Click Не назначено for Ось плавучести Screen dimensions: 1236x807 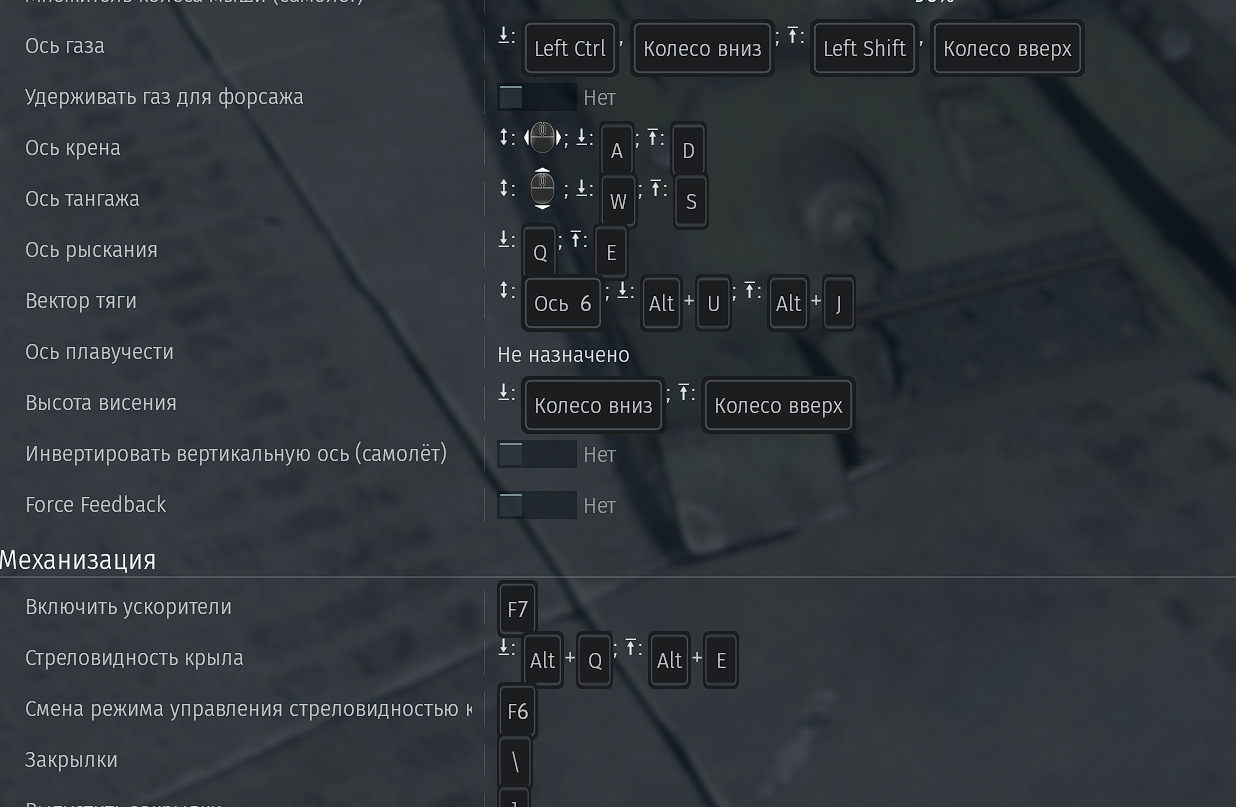[x=563, y=355]
